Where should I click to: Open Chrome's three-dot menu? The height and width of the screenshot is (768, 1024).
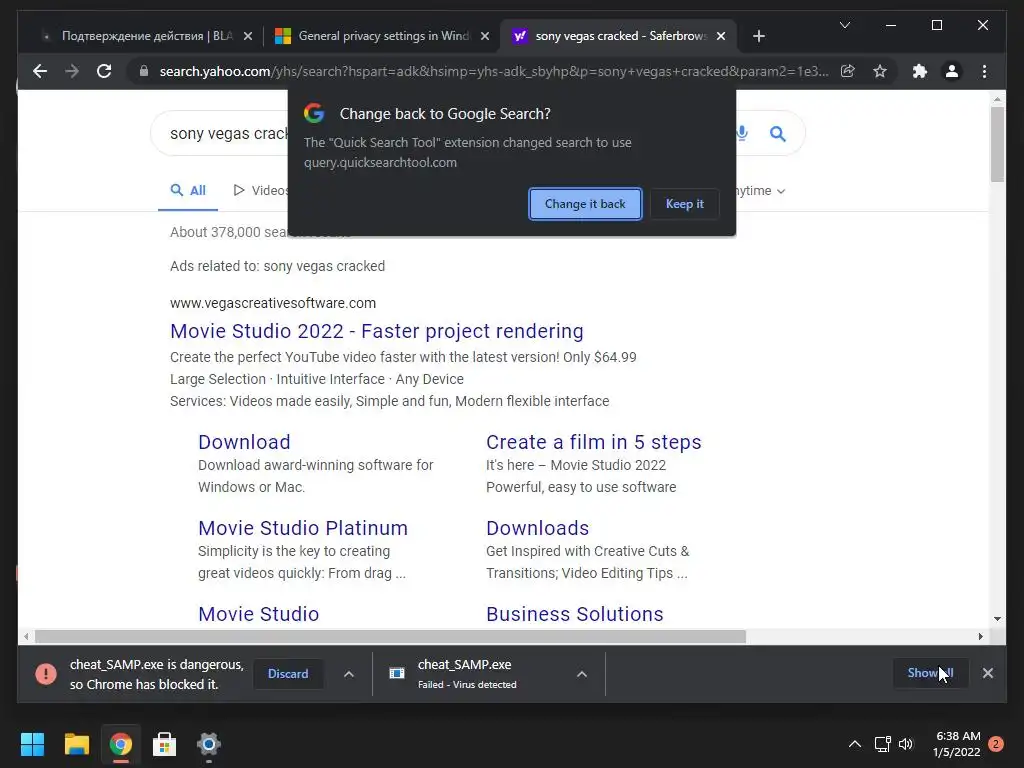[984, 71]
